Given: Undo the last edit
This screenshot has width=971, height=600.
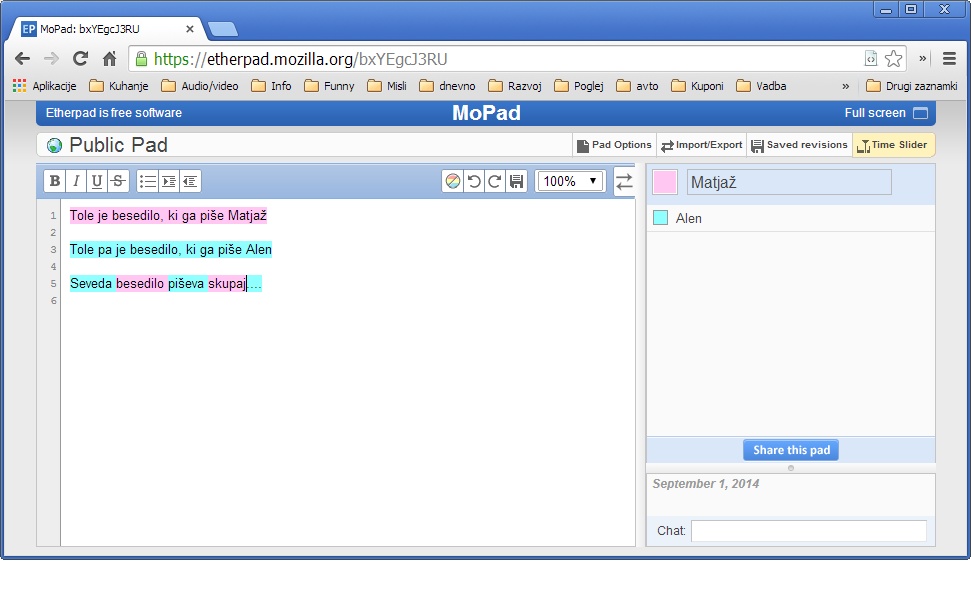Looking at the screenshot, I should point(474,181).
